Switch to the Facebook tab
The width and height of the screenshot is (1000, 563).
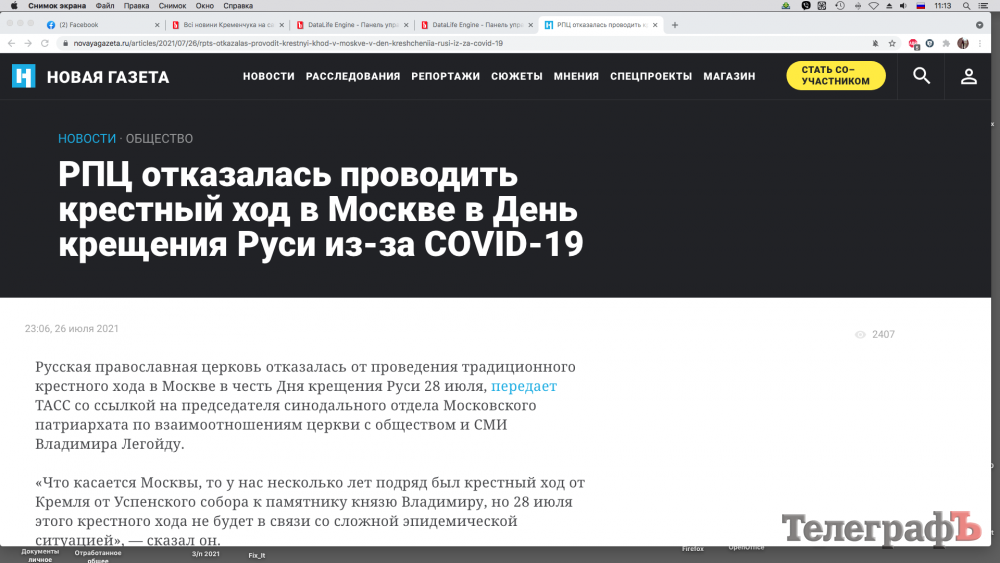[x=95, y=25]
